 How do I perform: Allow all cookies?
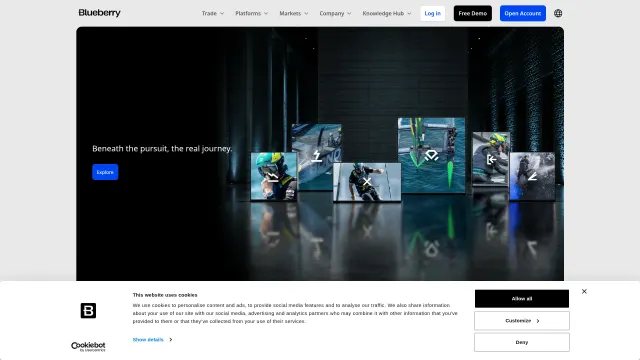pyautogui.click(x=522, y=299)
